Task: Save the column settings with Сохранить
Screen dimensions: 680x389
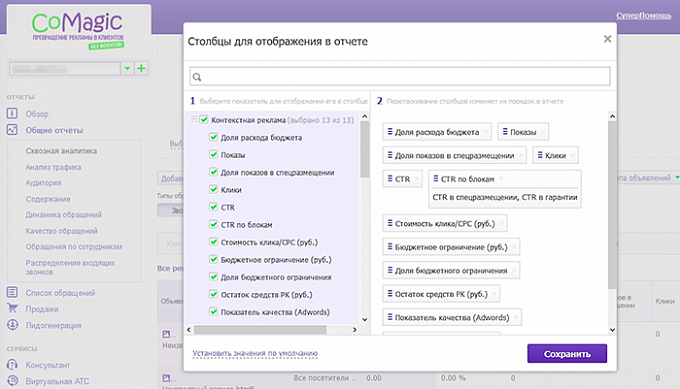Action: click(x=567, y=353)
